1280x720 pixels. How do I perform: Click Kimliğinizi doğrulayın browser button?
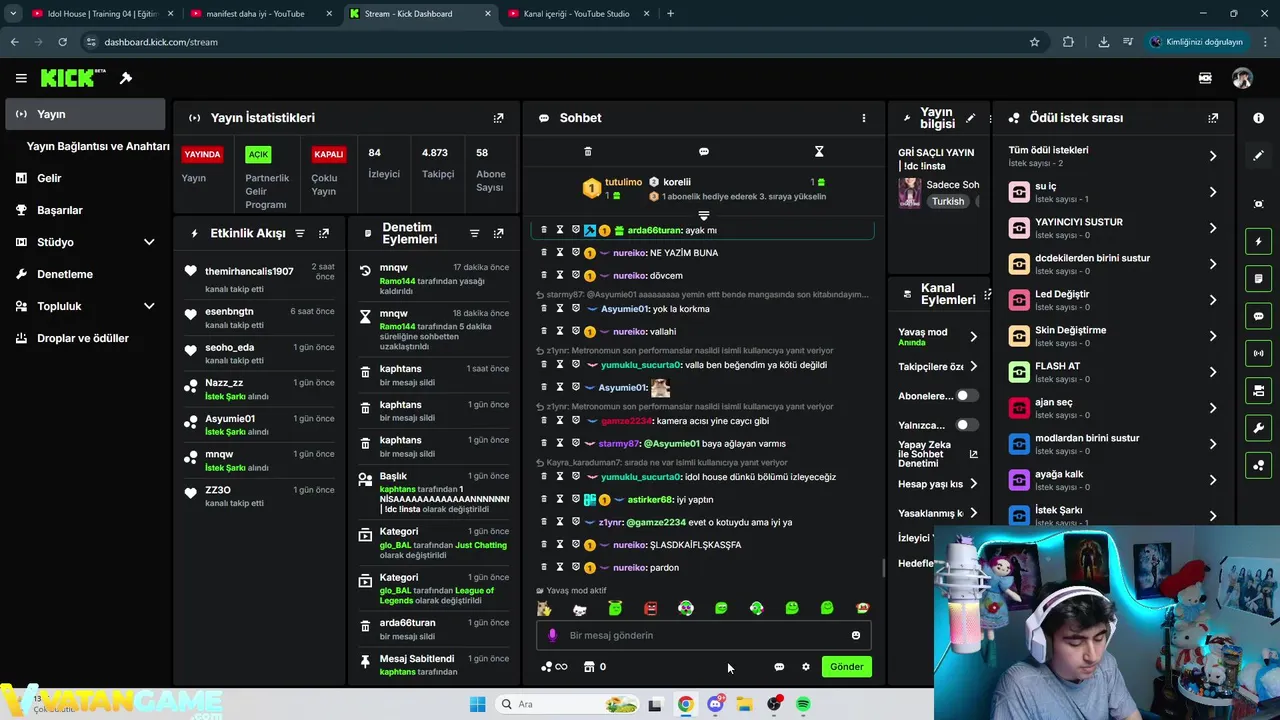pos(1197,42)
